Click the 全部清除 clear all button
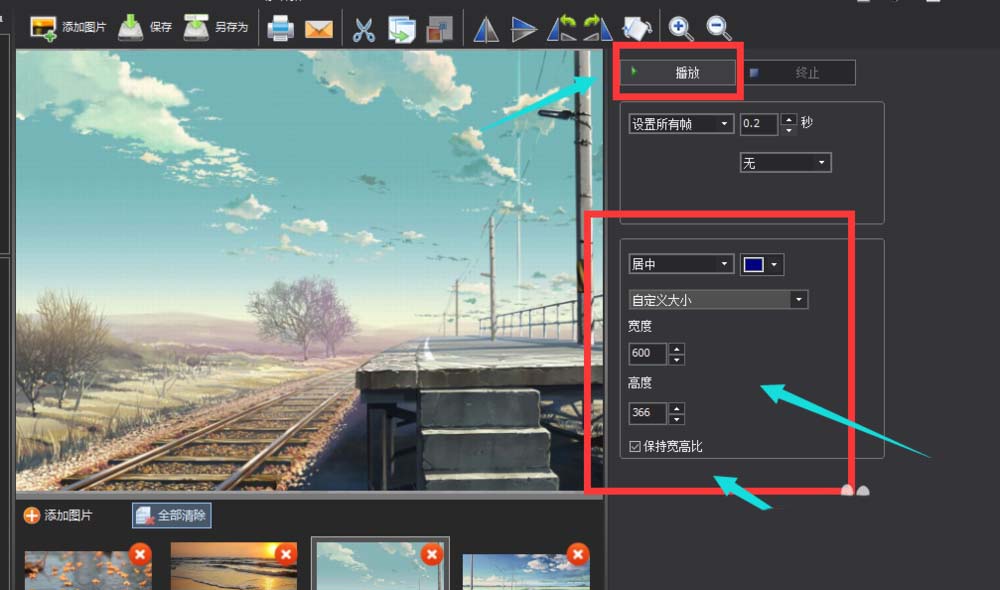 [x=172, y=515]
